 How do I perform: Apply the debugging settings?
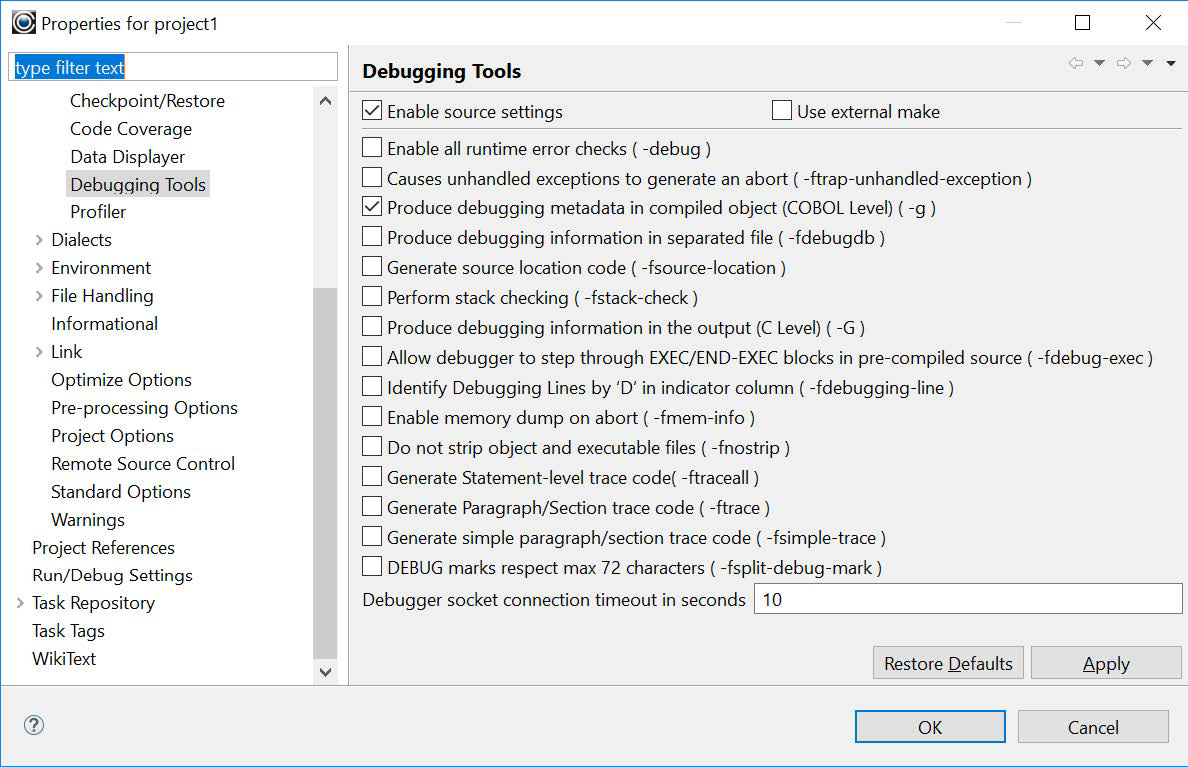(1105, 662)
